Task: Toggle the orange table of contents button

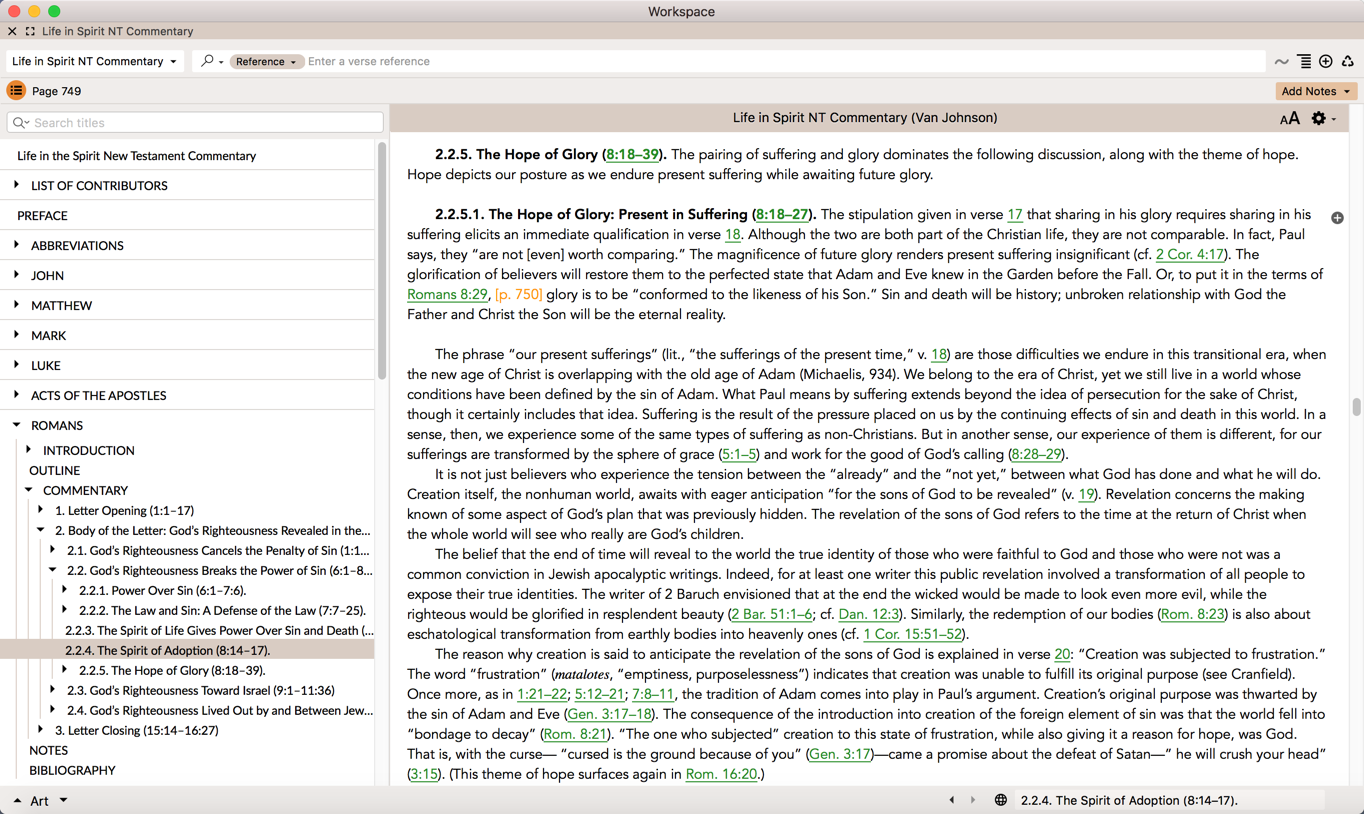Action: click(x=16, y=91)
